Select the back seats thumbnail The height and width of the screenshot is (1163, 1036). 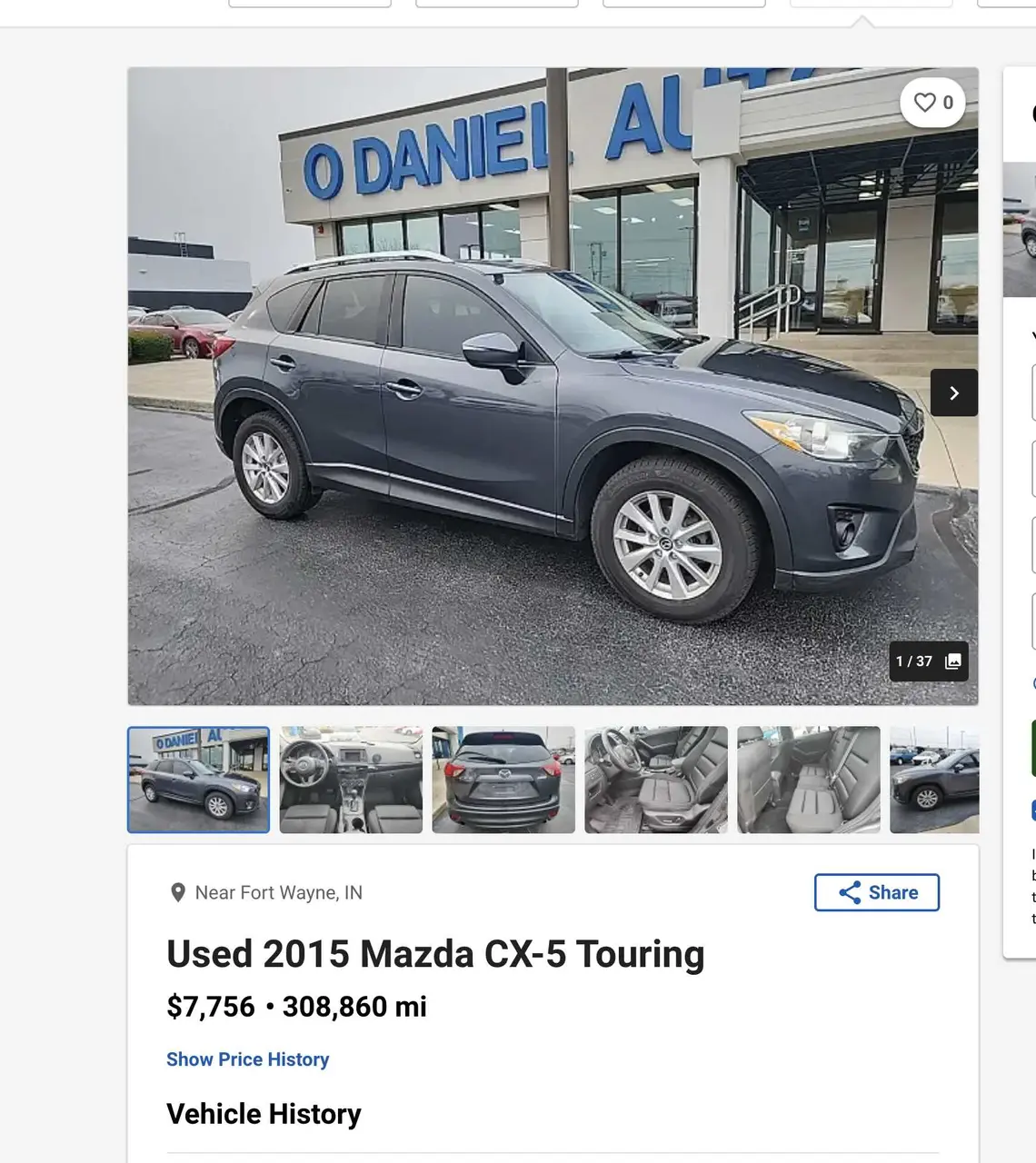click(809, 780)
